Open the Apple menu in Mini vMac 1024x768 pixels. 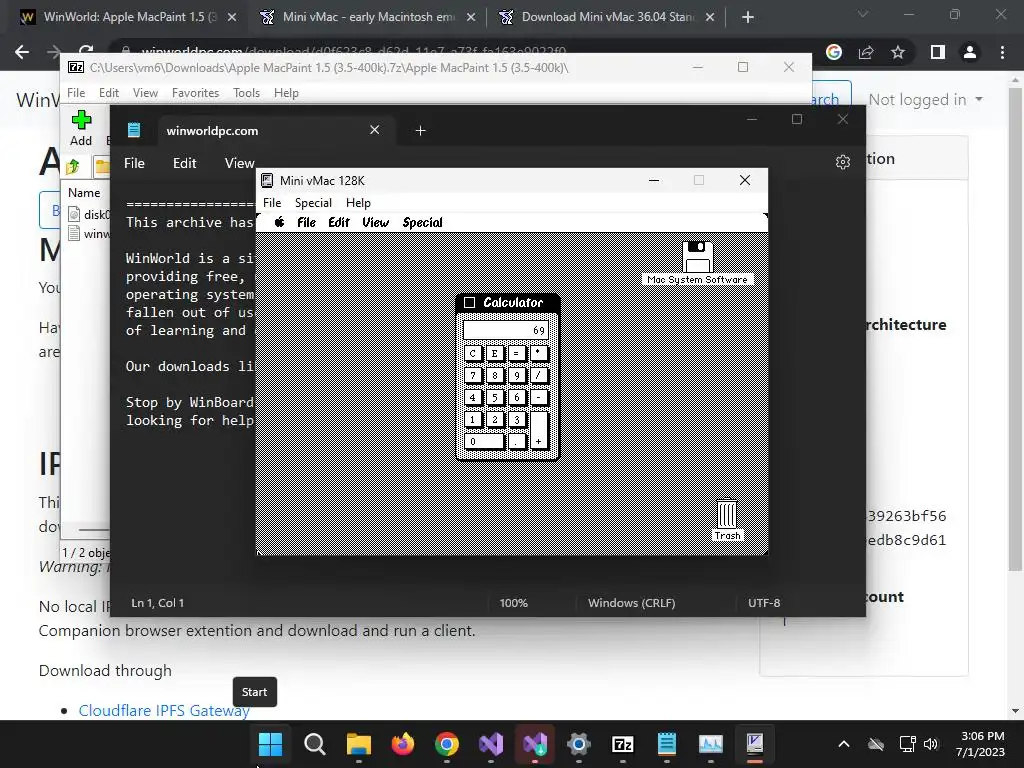[x=280, y=222]
